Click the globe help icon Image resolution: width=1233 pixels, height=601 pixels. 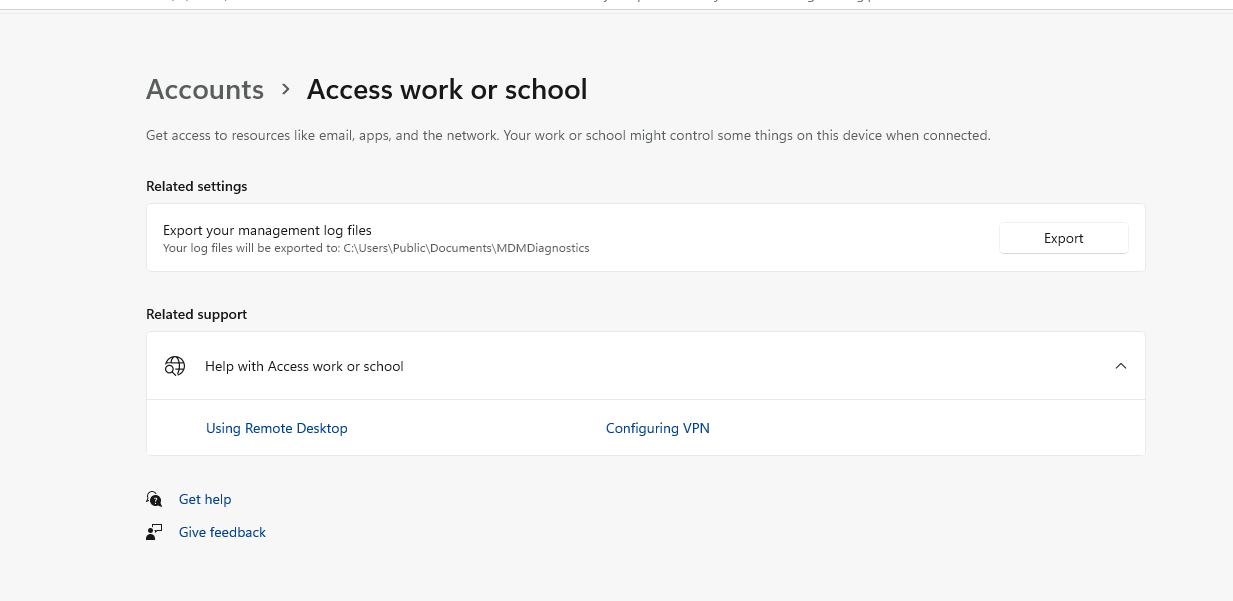(x=175, y=366)
